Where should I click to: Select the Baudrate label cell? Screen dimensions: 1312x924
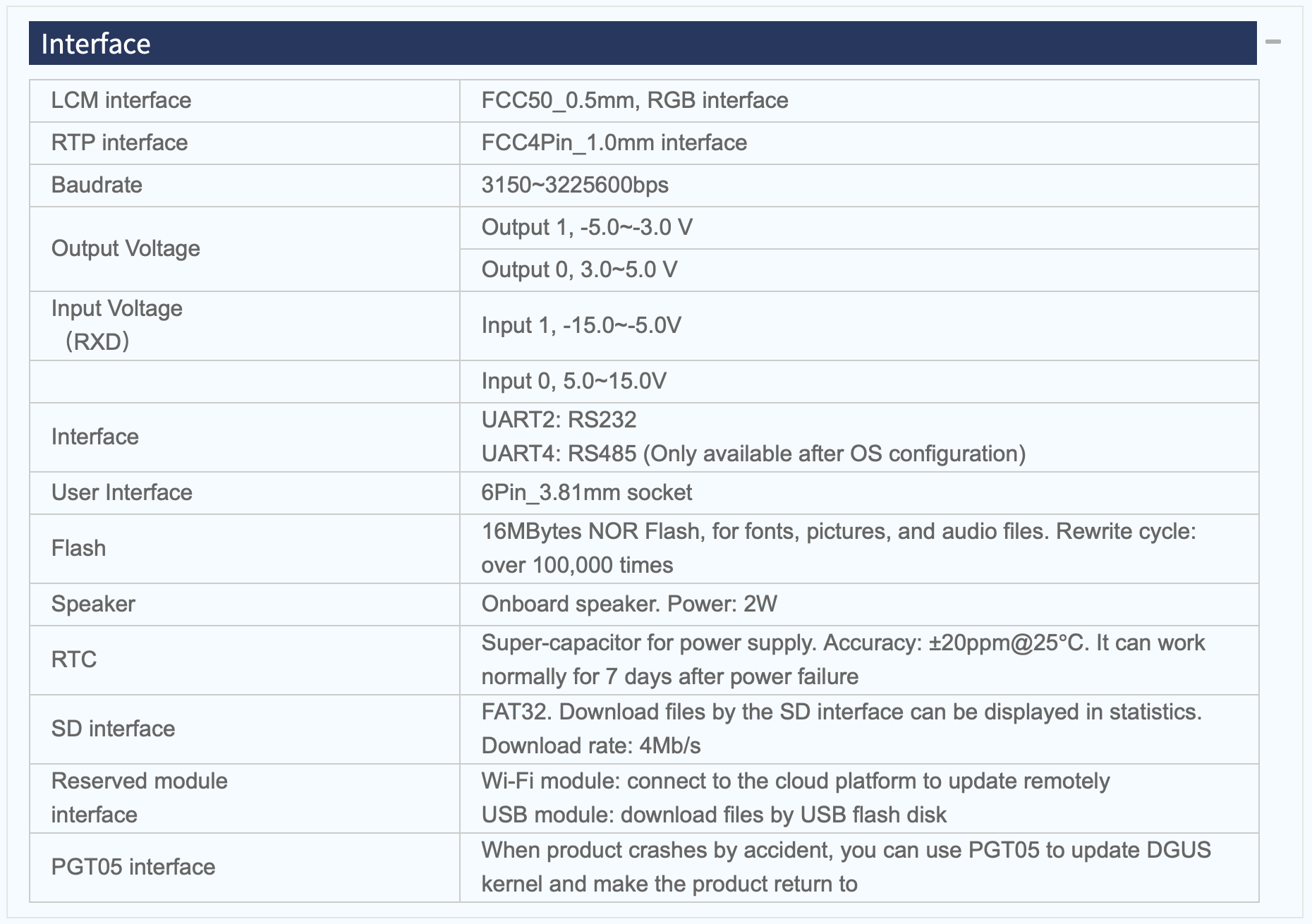point(245,186)
